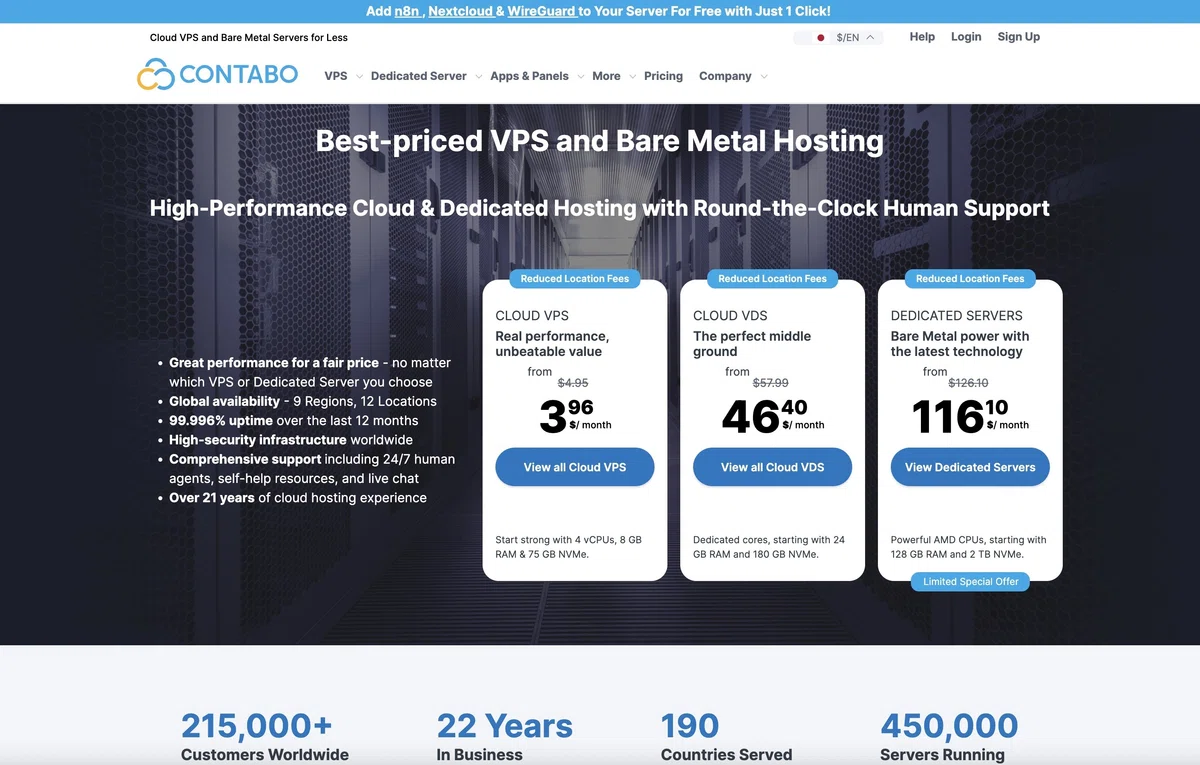
Task: Open the $/EN currency and language dropdown
Action: point(838,38)
